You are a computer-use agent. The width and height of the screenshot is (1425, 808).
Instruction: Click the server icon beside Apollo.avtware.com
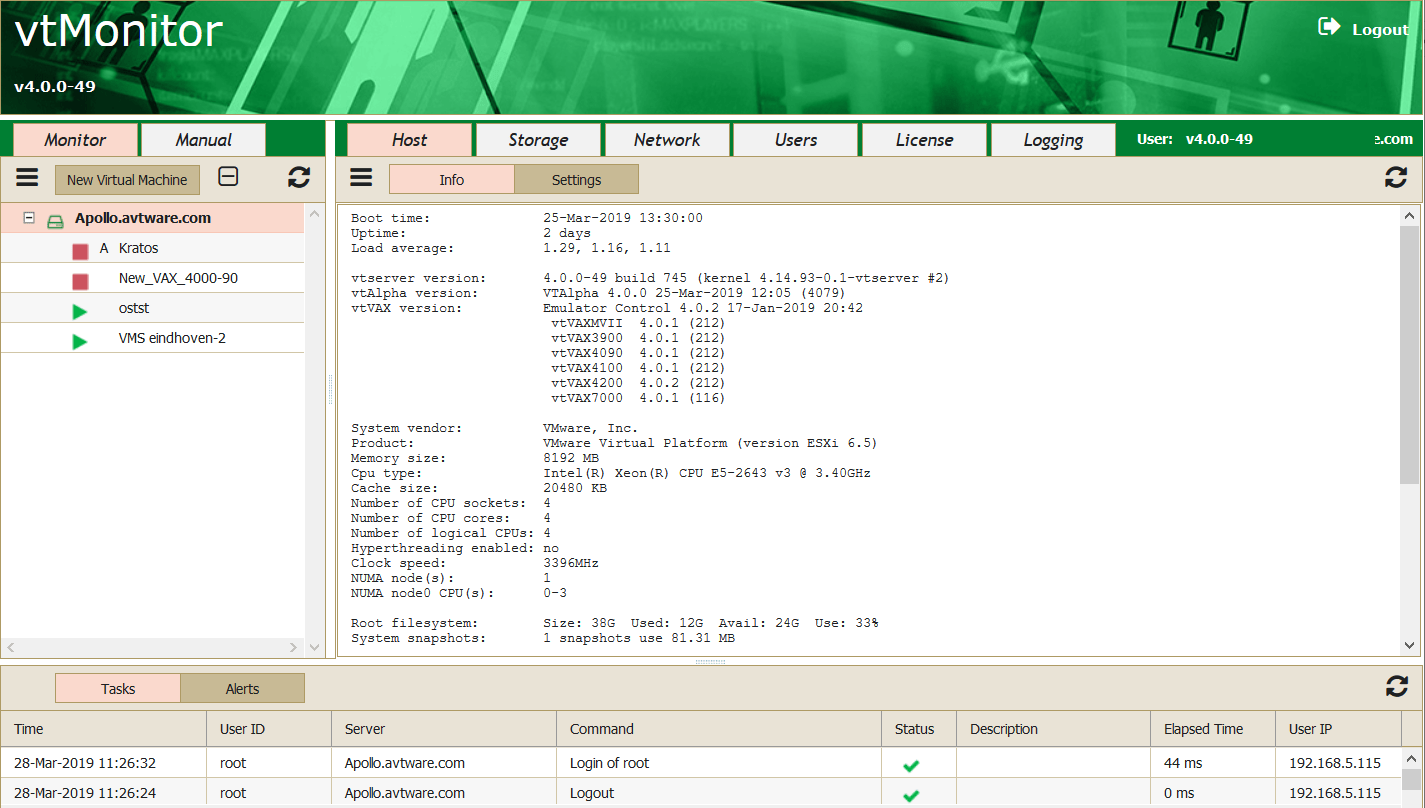55,218
